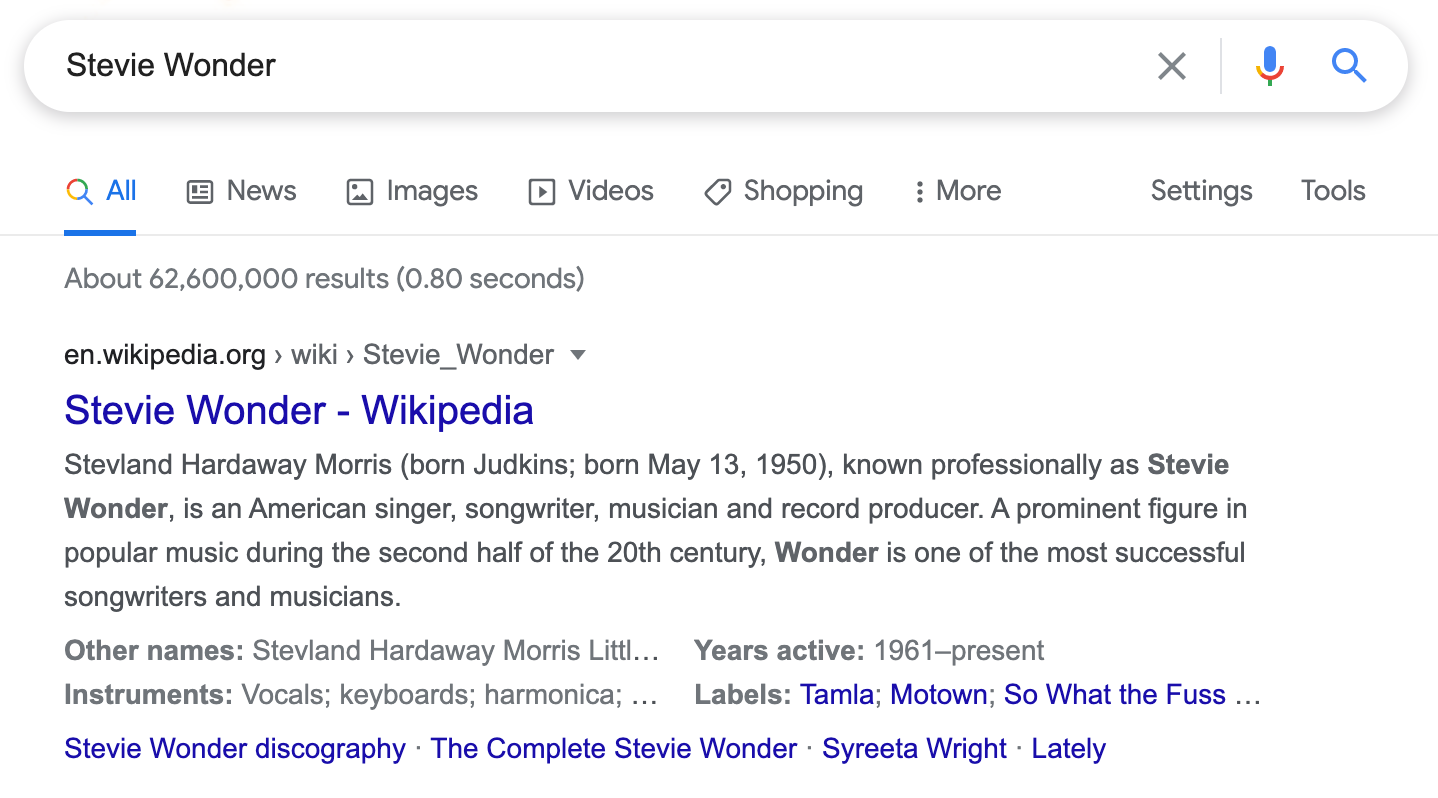Open search Settings

pyautogui.click(x=1201, y=191)
